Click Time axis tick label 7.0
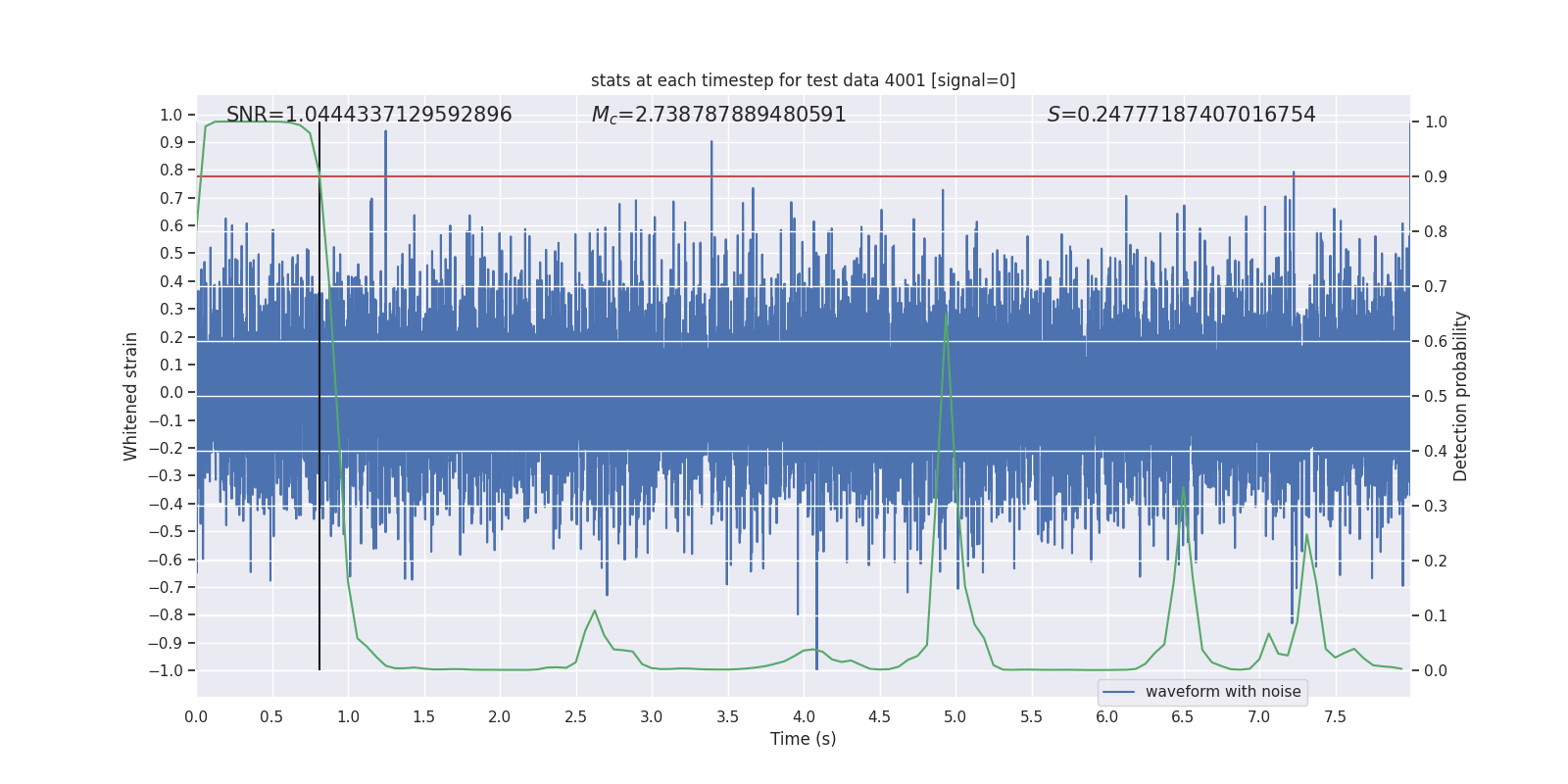The image size is (1568, 784). (1259, 716)
